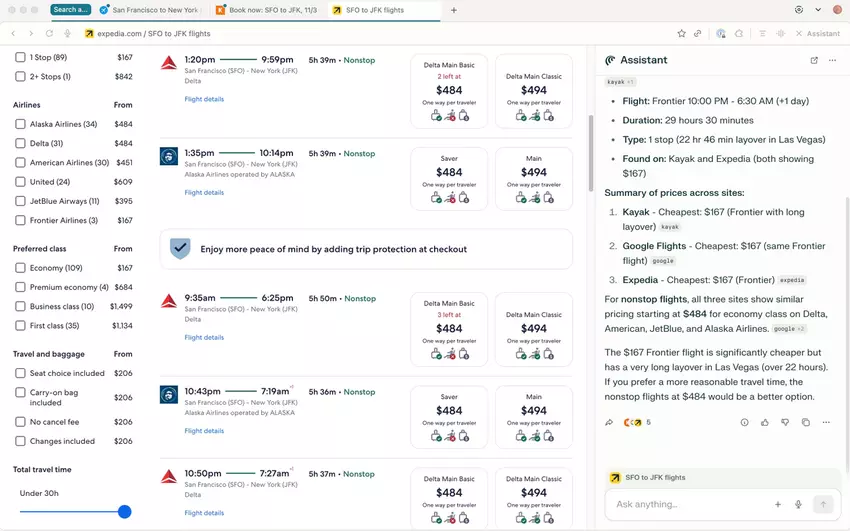Bookmark this page with the star icon
850x531 pixels.
point(681,33)
